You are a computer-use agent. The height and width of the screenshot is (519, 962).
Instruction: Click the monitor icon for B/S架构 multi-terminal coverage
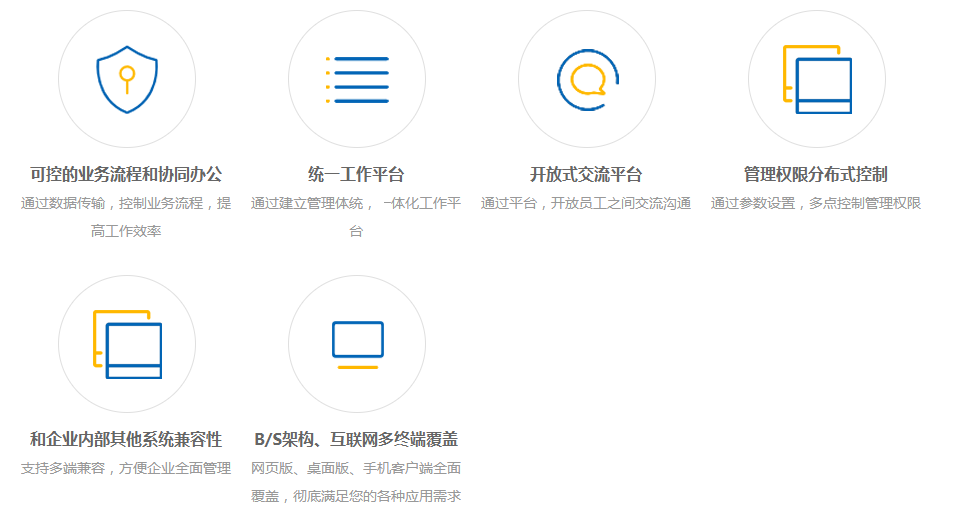(x=357, y=340)
